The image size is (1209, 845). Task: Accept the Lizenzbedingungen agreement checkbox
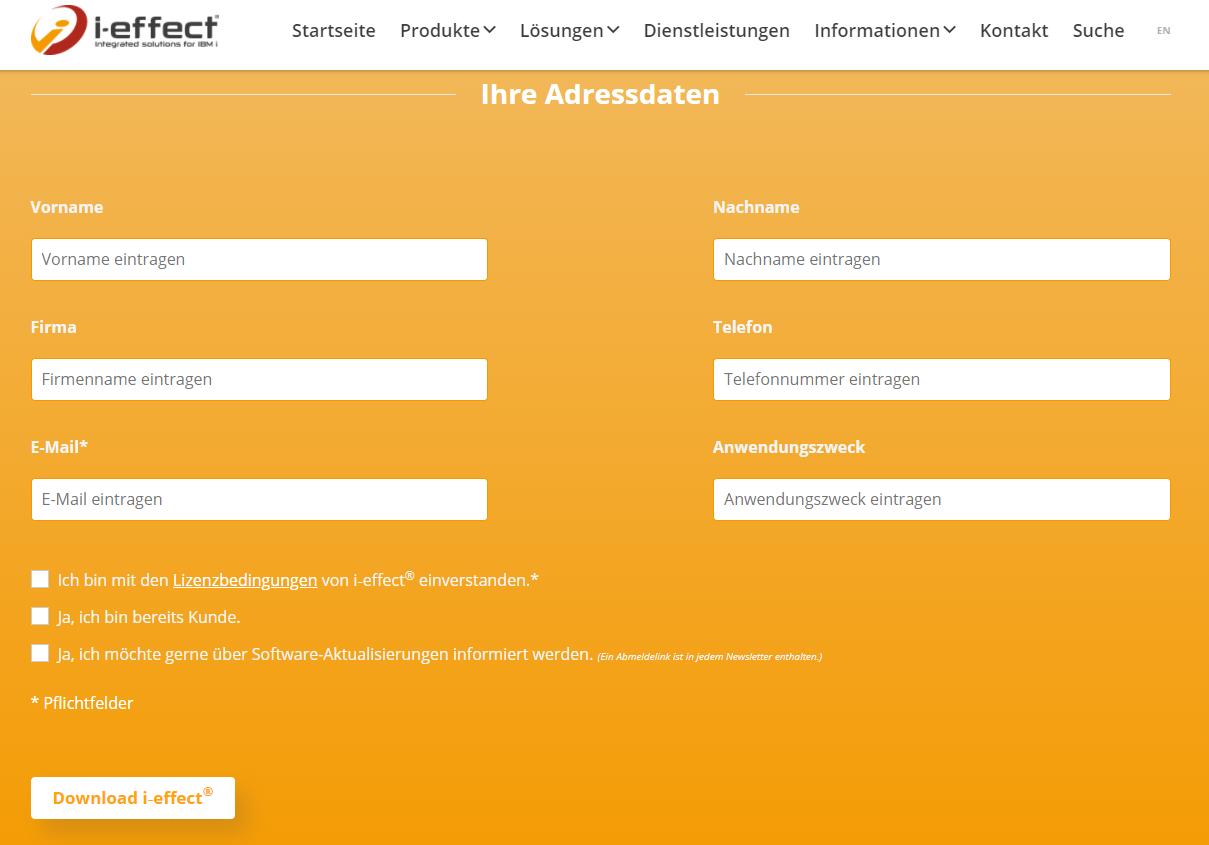coord(40,579)
